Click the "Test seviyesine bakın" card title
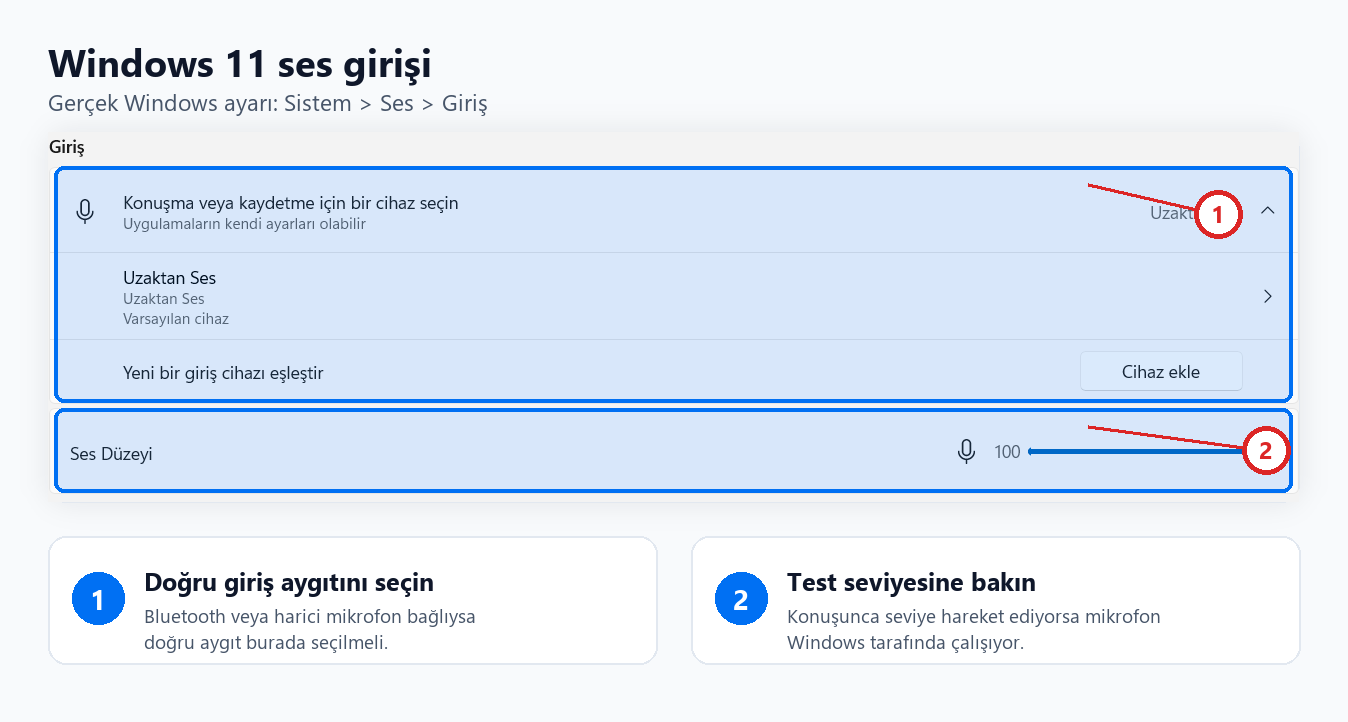Viewport: 1348px width, 722px height. pyautogui.click(x=911, y=582)
